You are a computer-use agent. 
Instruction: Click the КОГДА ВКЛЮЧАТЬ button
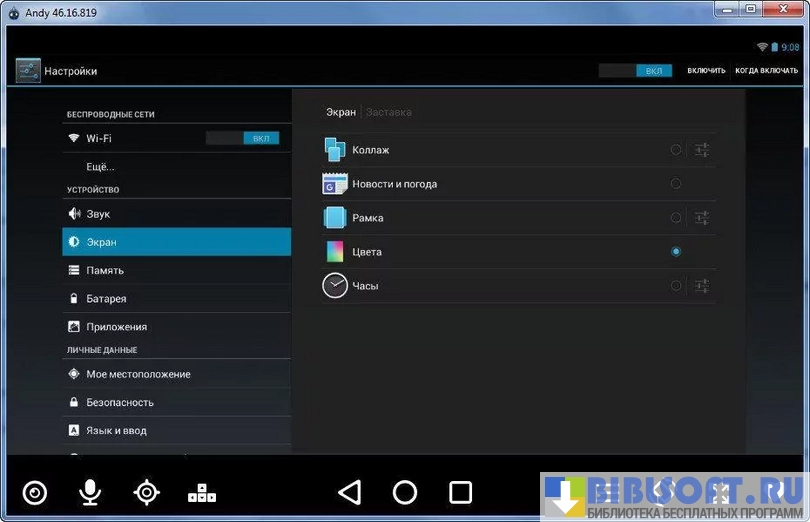766,71
